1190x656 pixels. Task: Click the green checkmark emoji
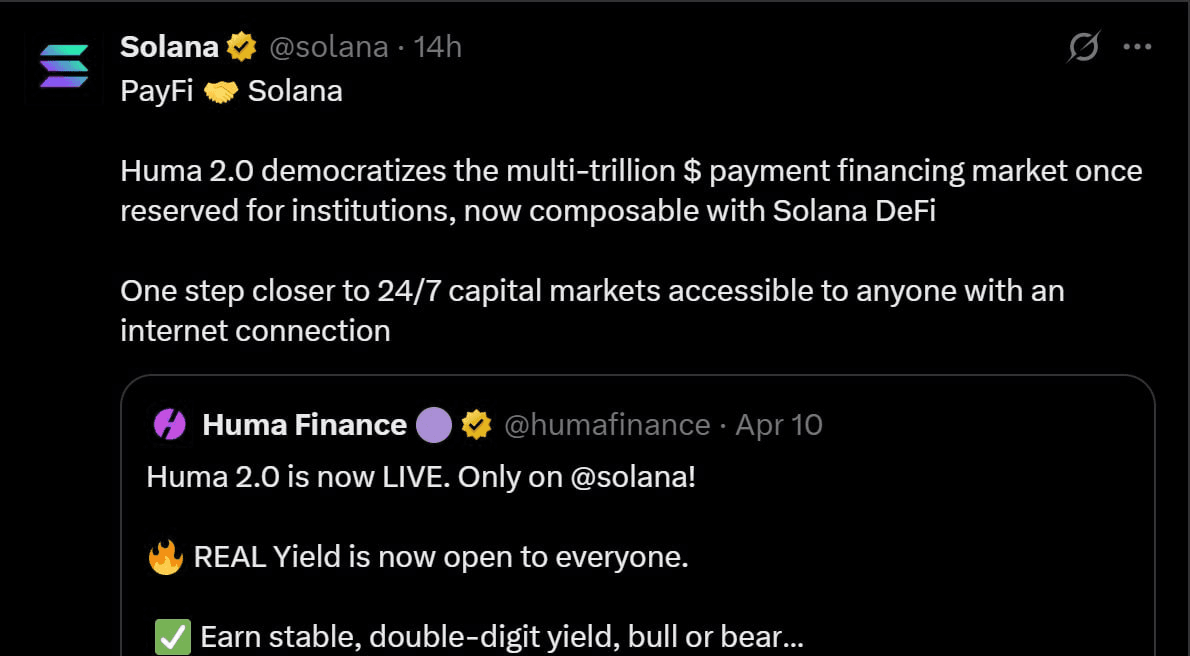pyautogui.click(x=172, y=637)
